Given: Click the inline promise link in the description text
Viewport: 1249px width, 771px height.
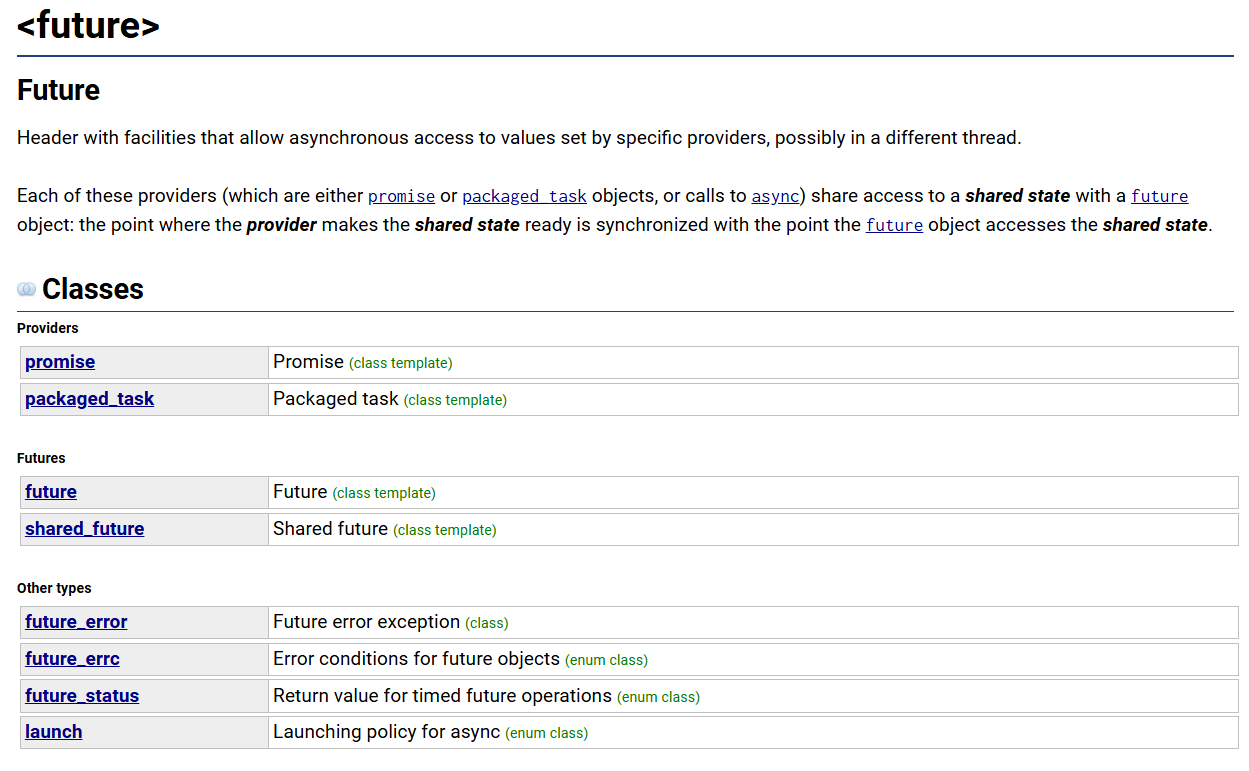Looking at the screenshot, I should click(x=401, y=196).
